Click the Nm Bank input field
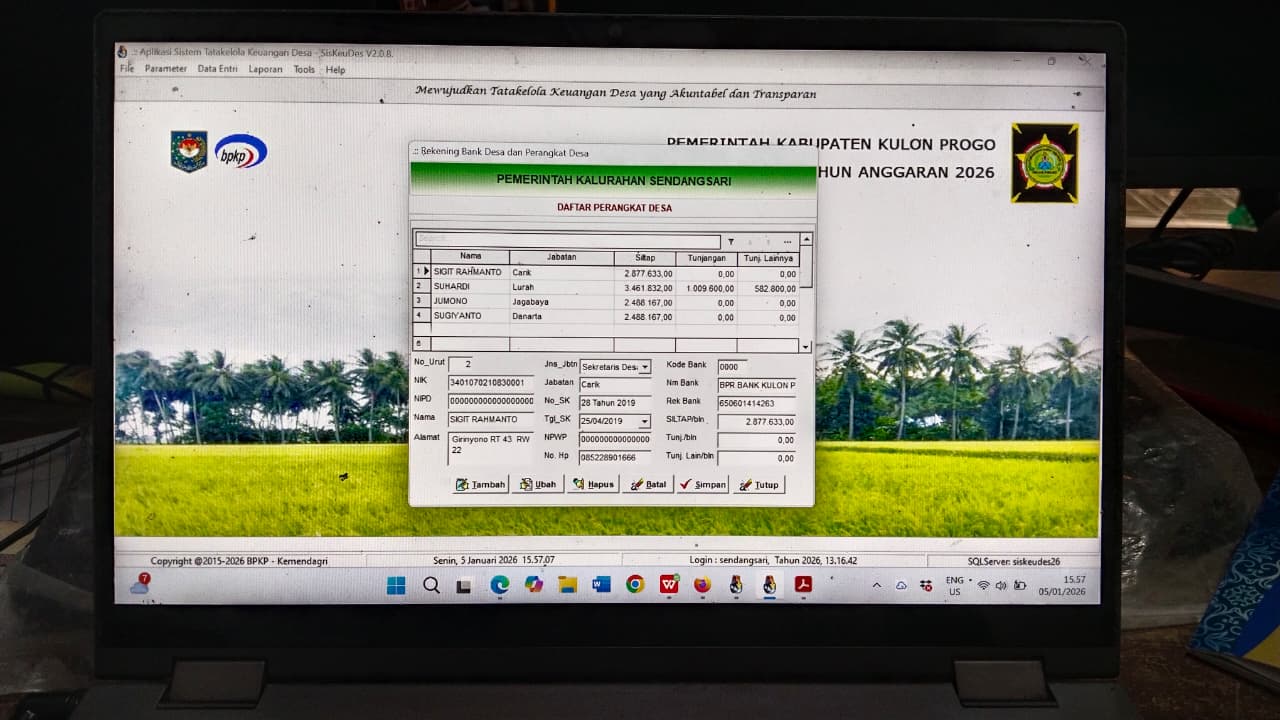 coord(756,385)
